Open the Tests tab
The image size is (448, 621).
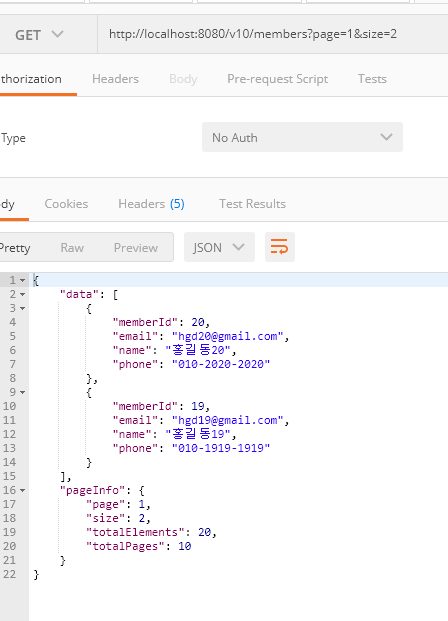coord(372,79)
